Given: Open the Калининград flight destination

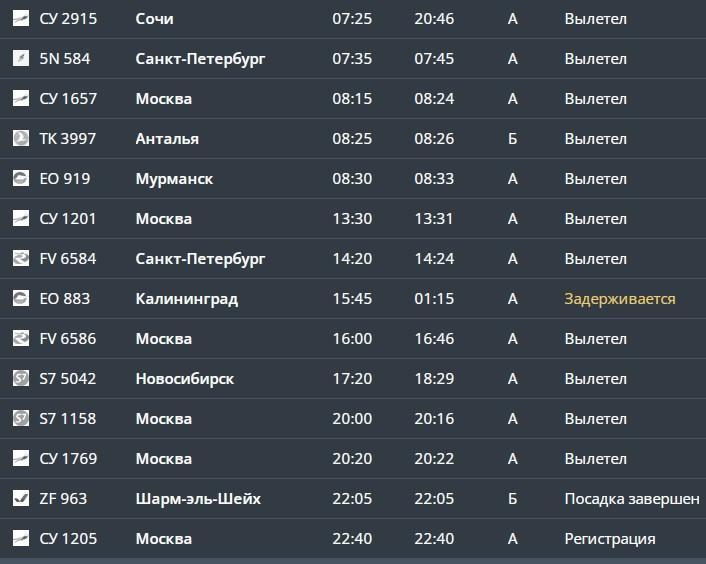Looking at the screenshot, I should (x=186, y=299).
